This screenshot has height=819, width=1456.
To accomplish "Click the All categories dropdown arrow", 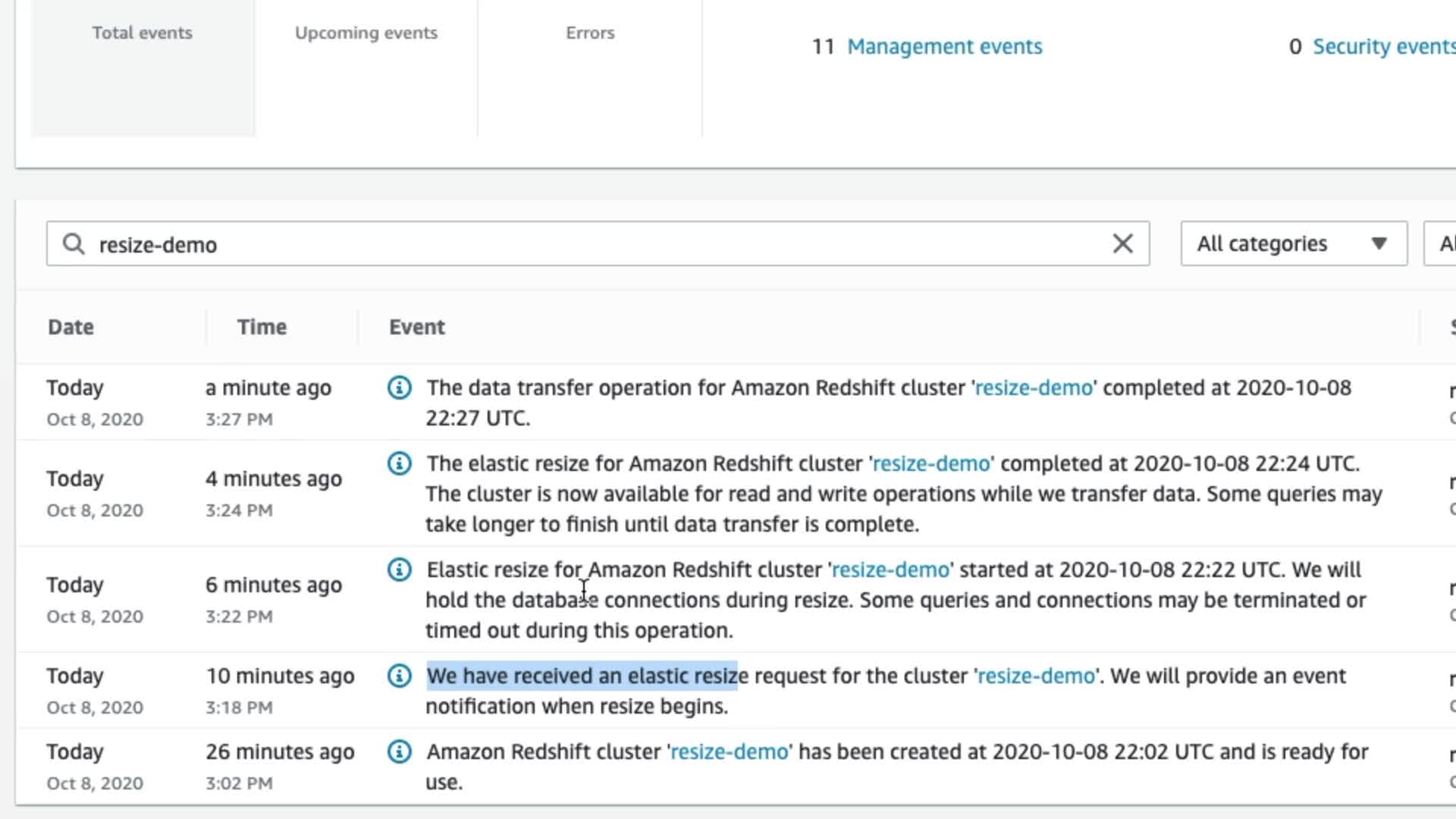I will coord(1379,243).
